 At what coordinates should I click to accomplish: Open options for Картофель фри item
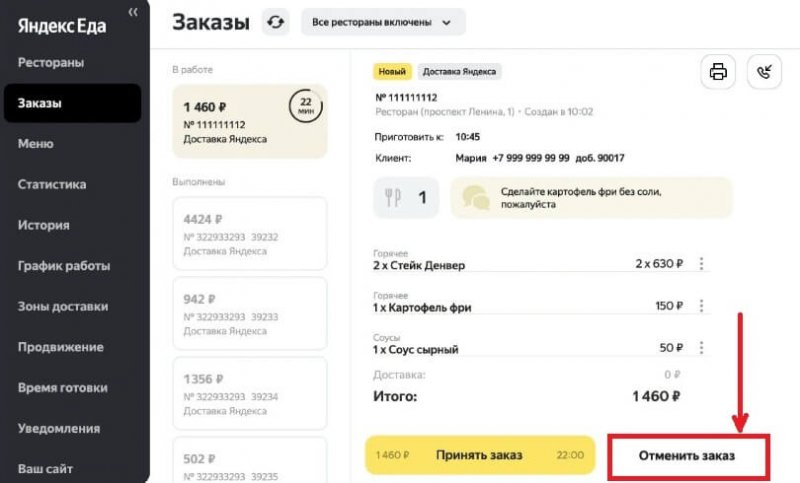click(x=701, y=306)
